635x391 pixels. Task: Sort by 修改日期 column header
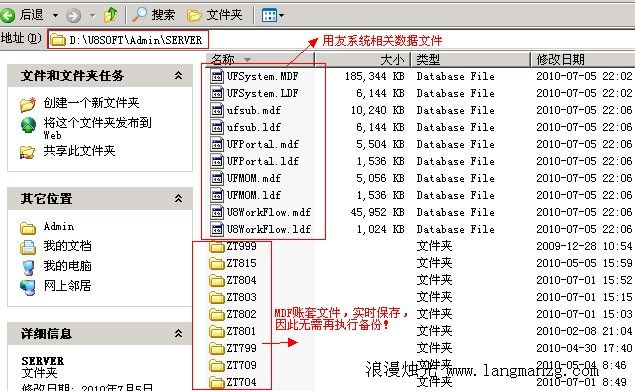[x=582, y=60]
